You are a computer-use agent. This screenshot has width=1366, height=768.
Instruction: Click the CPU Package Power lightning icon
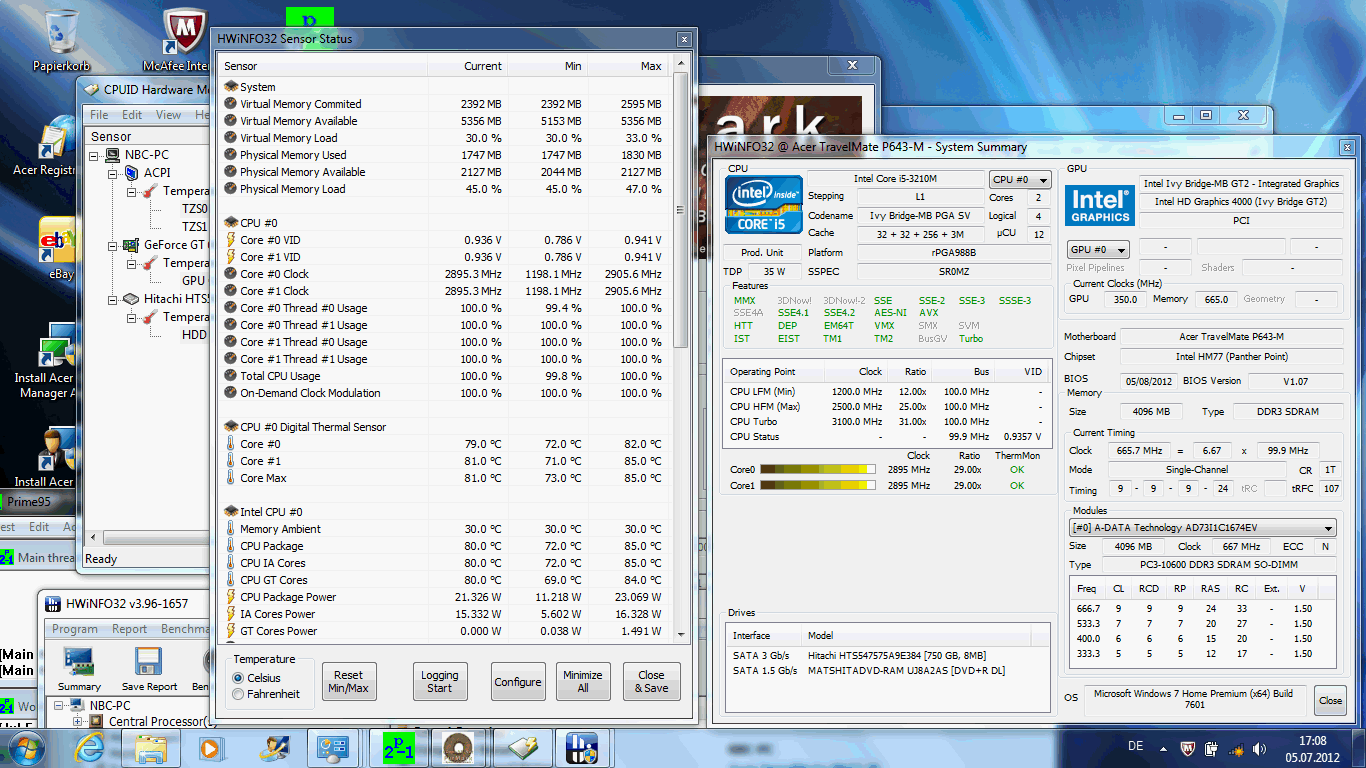[231, 597]
